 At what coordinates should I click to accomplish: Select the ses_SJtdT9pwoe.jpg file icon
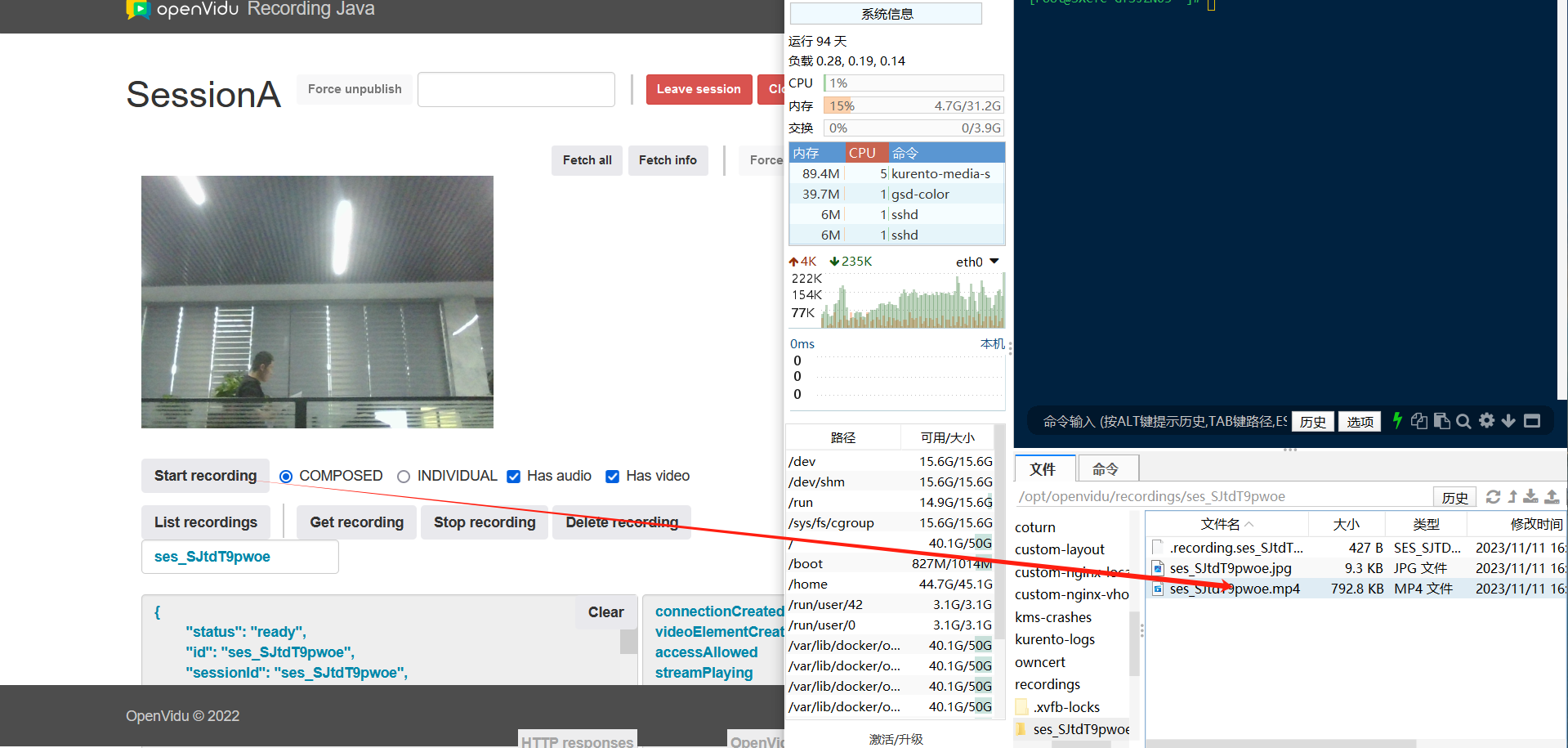click(1157, 568)
